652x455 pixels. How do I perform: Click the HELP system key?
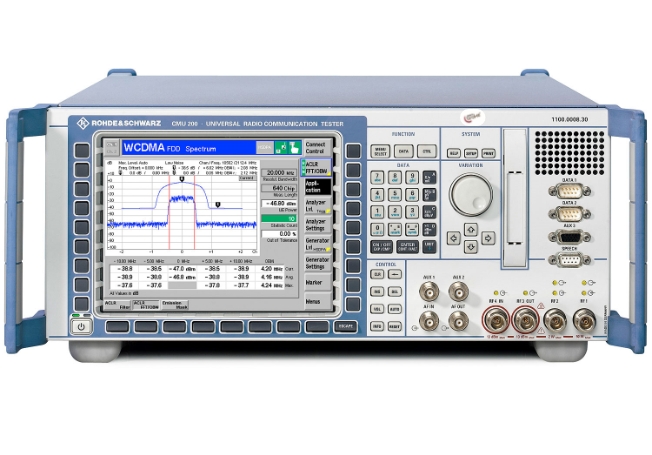click(454, 153)
